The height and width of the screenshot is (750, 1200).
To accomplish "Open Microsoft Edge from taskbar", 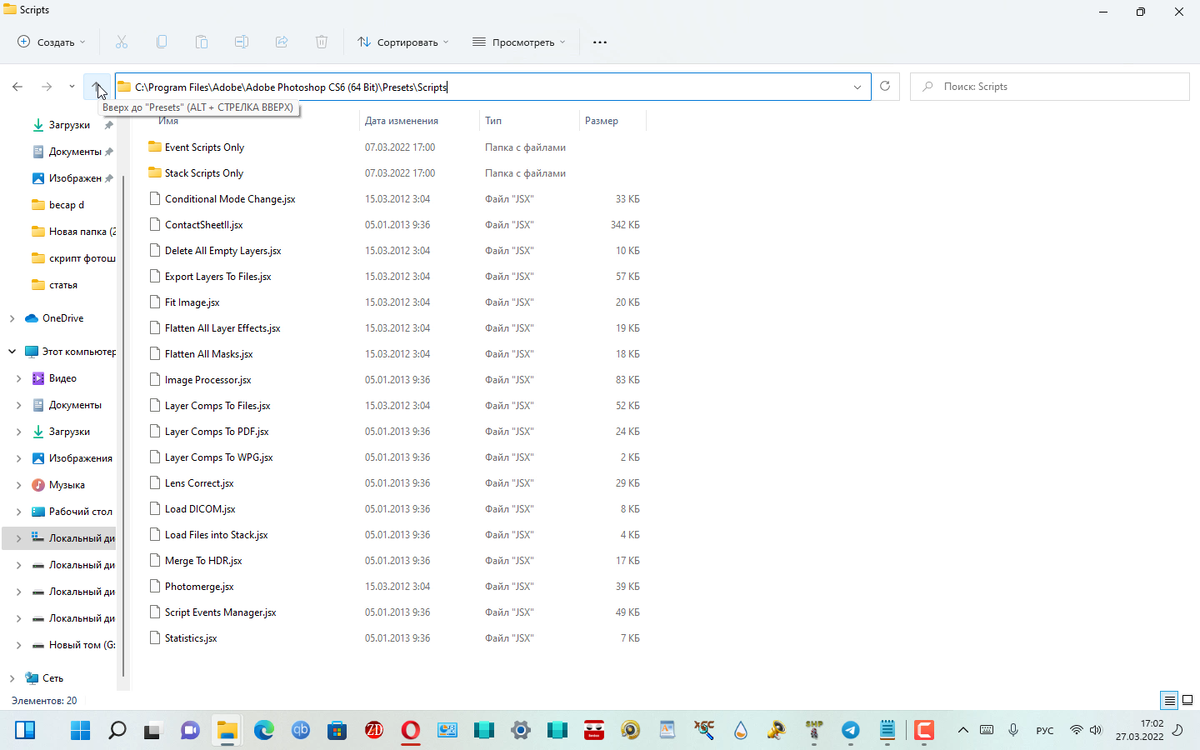I will (264, 730).
